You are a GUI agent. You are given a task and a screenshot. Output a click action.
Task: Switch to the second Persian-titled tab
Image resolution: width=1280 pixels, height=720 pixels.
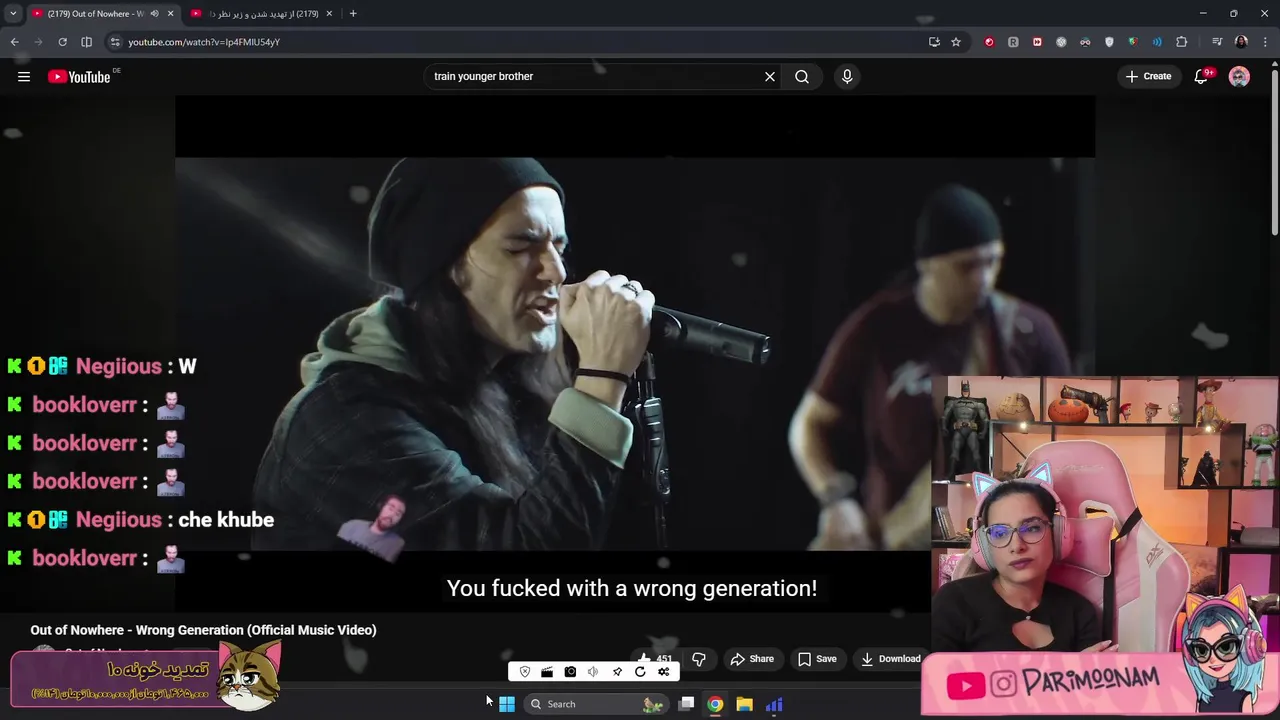262,14
